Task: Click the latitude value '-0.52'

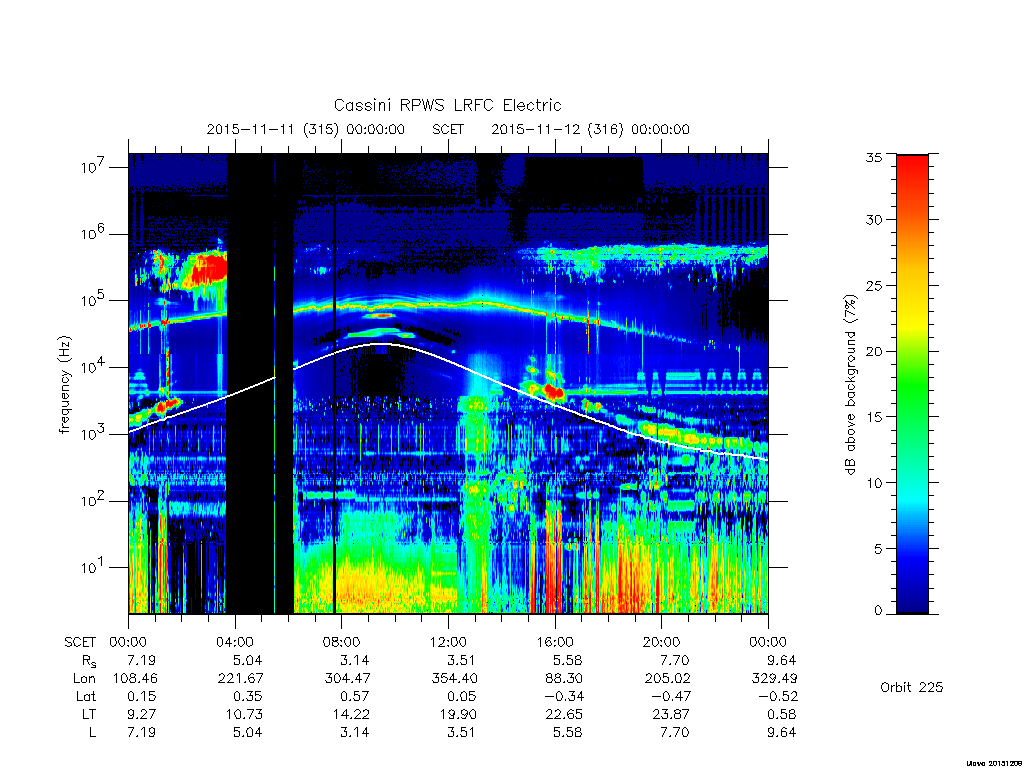Action: [778, 696]
